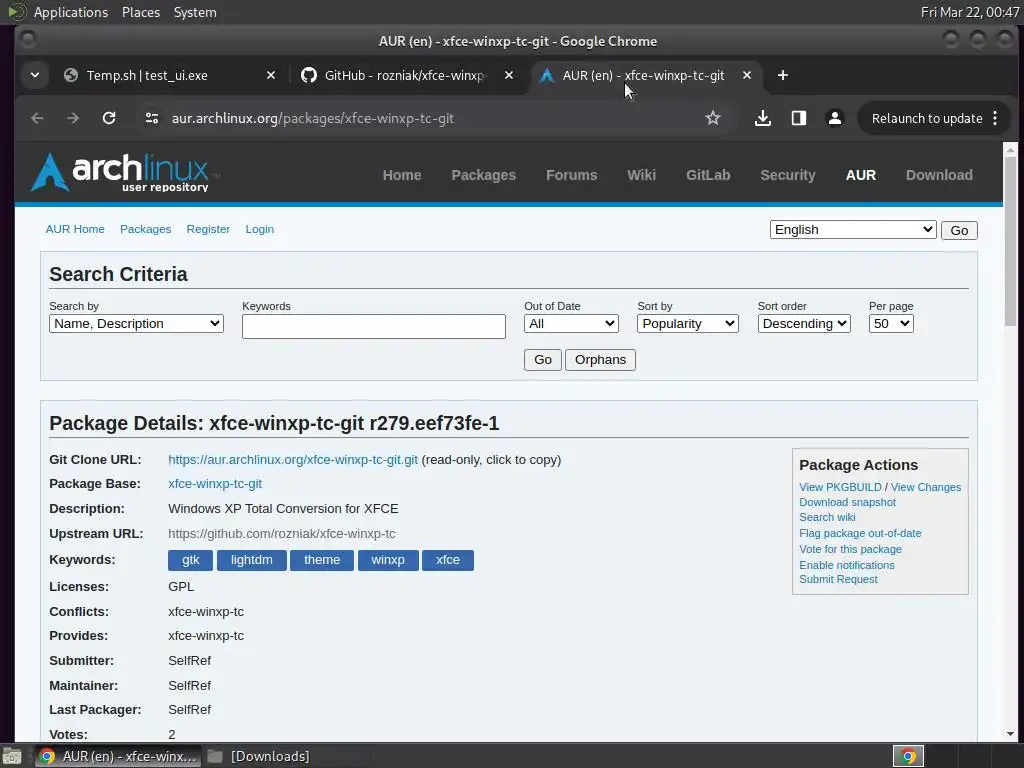This screenshot has width=1024, height=768.
Task: Click the Keywords search field
Action: click(374, 327)
